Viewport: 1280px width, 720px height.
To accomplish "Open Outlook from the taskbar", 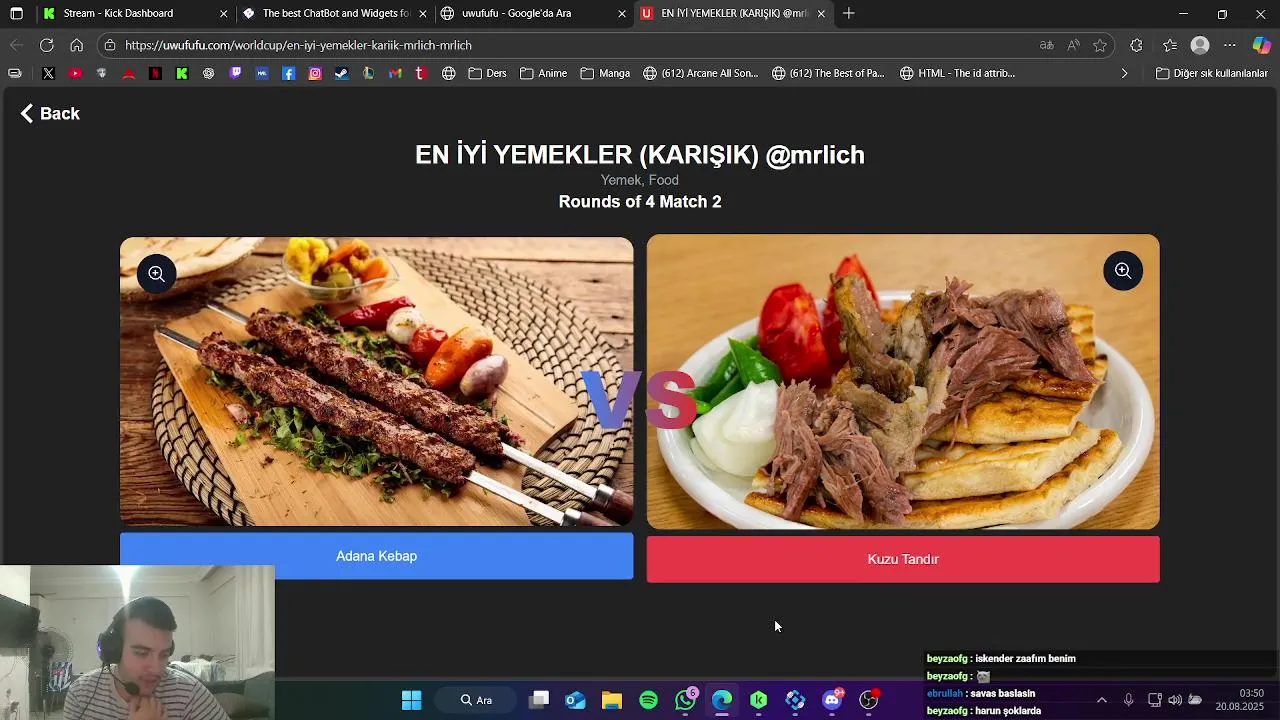I will pyautogui.click(x=575, y=700).
